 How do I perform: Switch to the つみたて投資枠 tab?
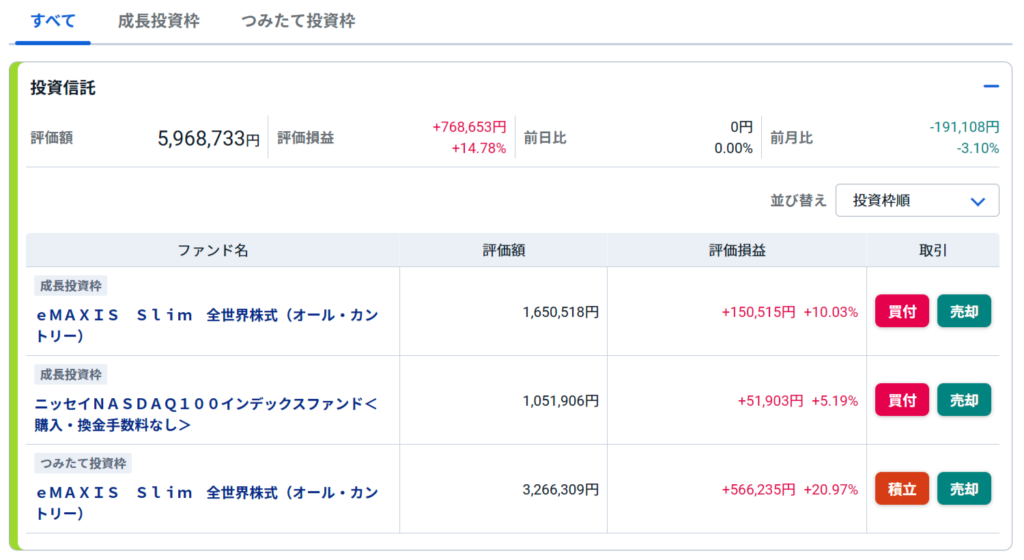tap(298, 21)
